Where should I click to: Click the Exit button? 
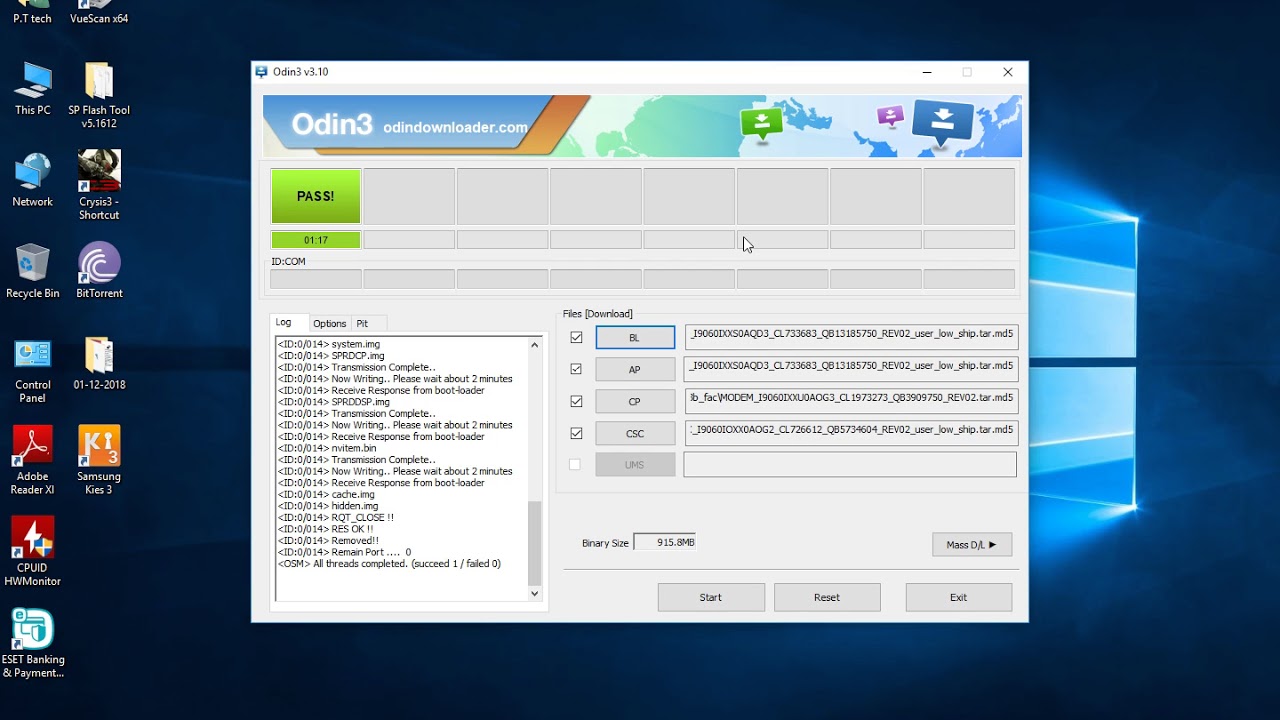(958, 597)
